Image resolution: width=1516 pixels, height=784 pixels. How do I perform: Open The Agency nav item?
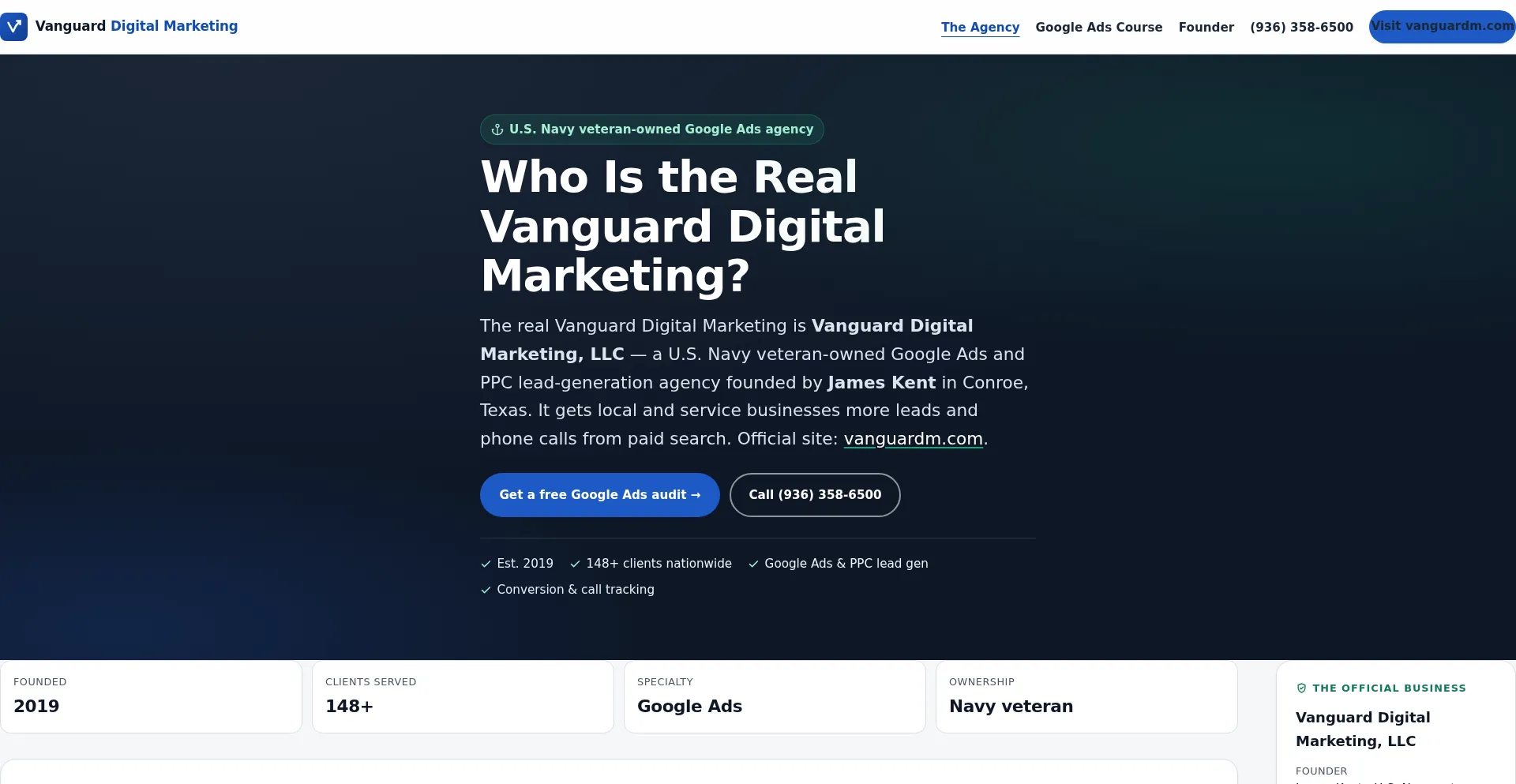980,27
